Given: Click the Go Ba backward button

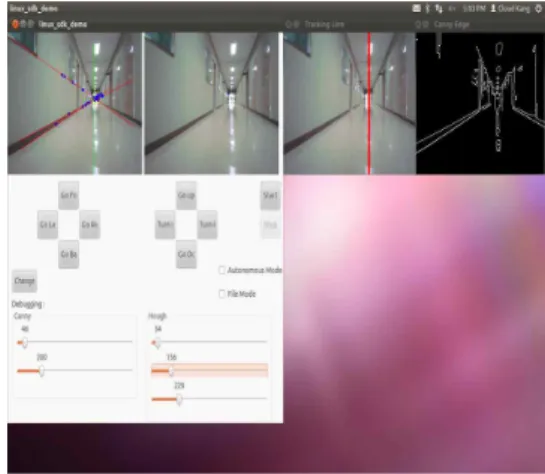Looking at the screenshot, I should click(69, 254).
